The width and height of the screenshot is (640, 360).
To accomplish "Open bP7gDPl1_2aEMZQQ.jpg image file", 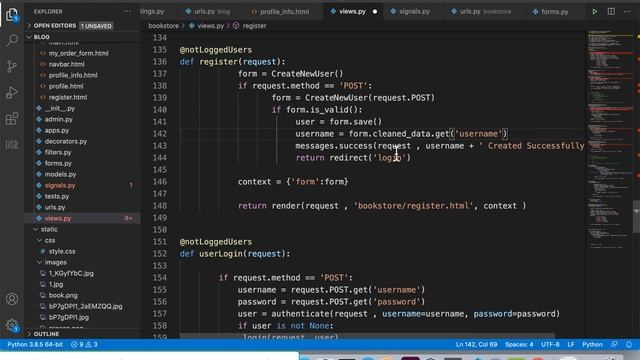I will (x=85, y=306).
